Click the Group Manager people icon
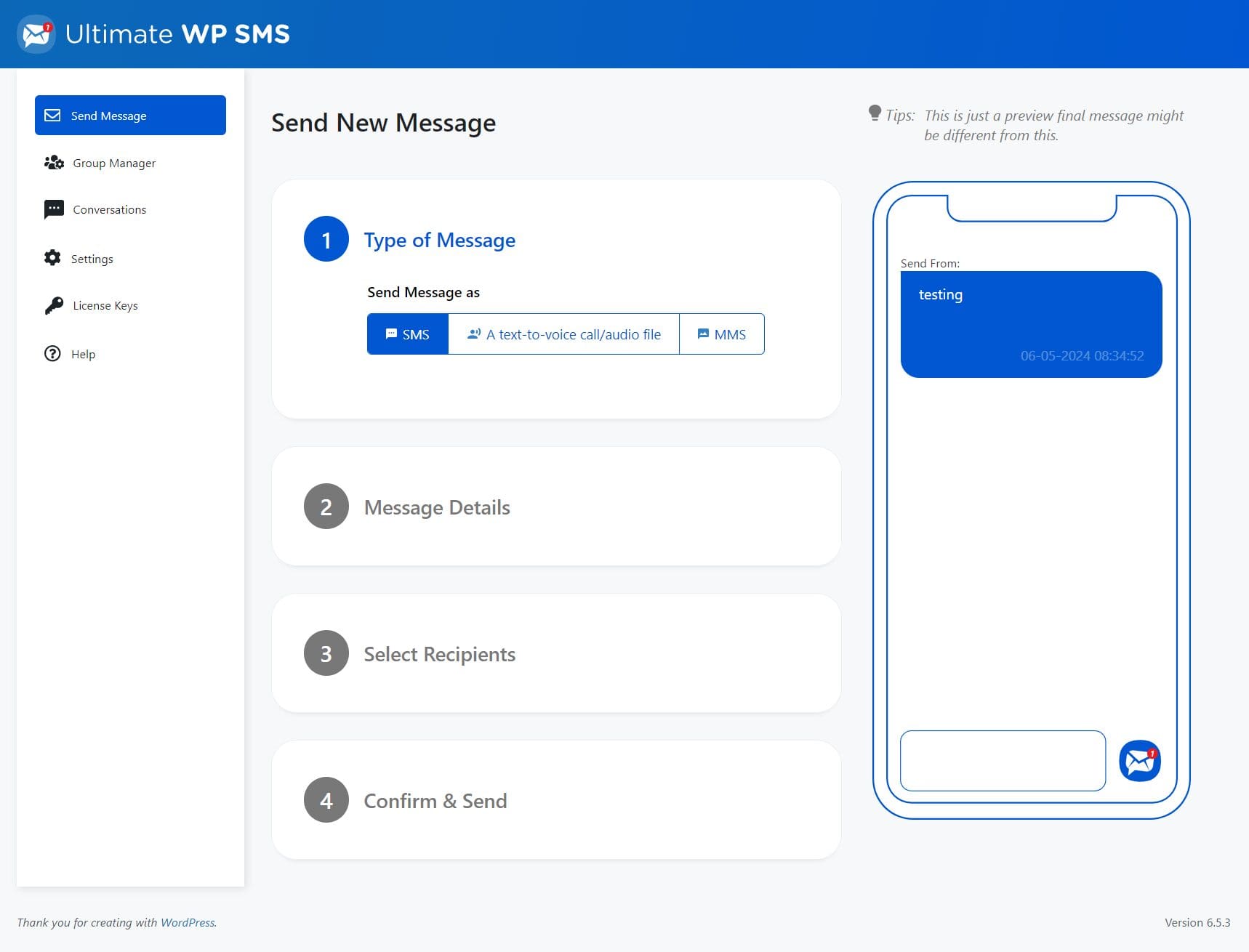 tap(54, 163)
